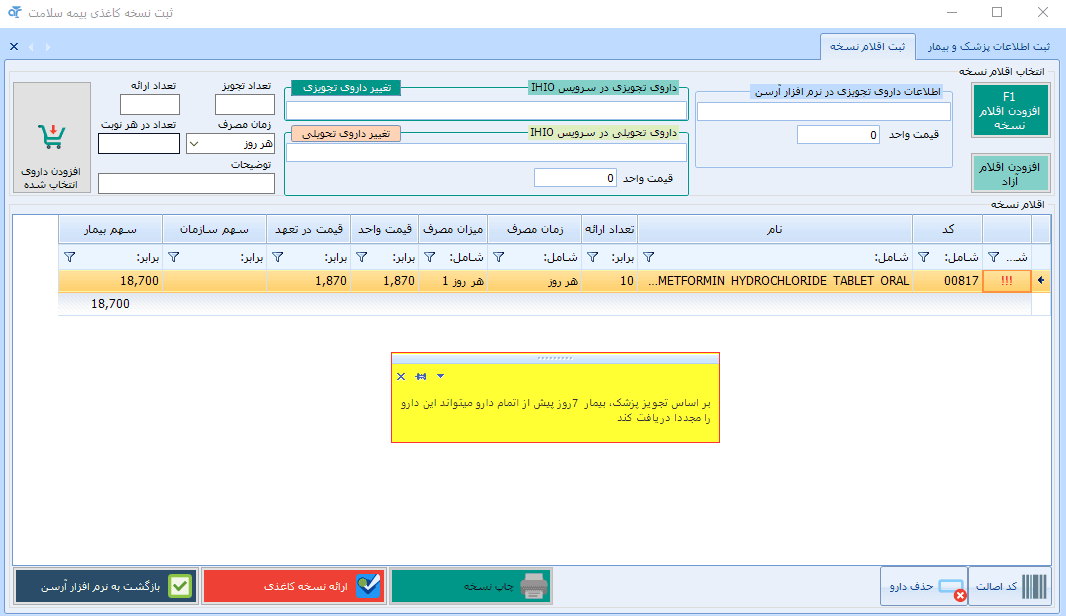Open filter for میزان مصرف column
1066x616 pixels.
pyautogui.click(x=430, y=257)
